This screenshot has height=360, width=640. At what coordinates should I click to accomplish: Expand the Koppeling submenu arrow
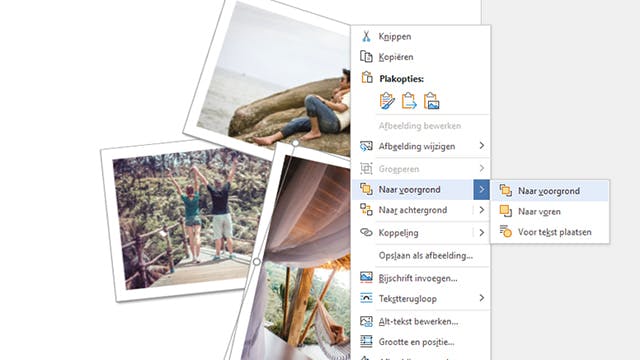tap(482, 233)
